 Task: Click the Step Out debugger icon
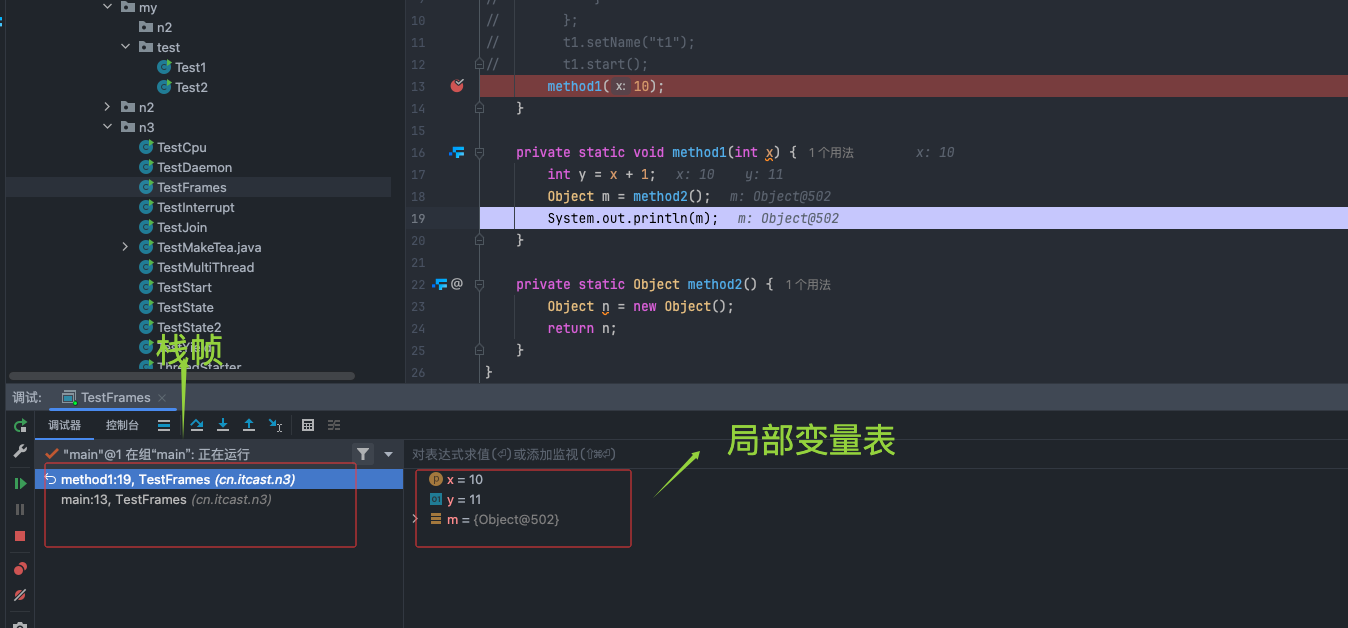tap(249, 425)
